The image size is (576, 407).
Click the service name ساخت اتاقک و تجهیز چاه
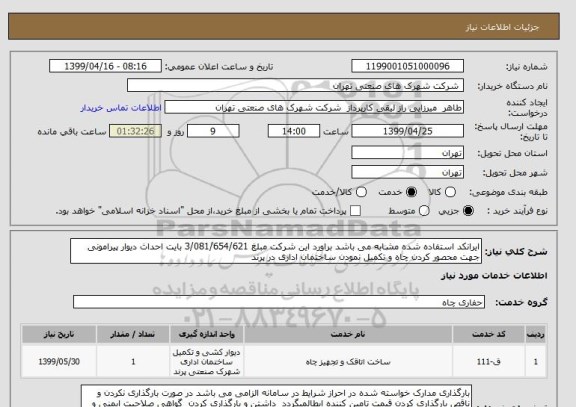point(348,362)
